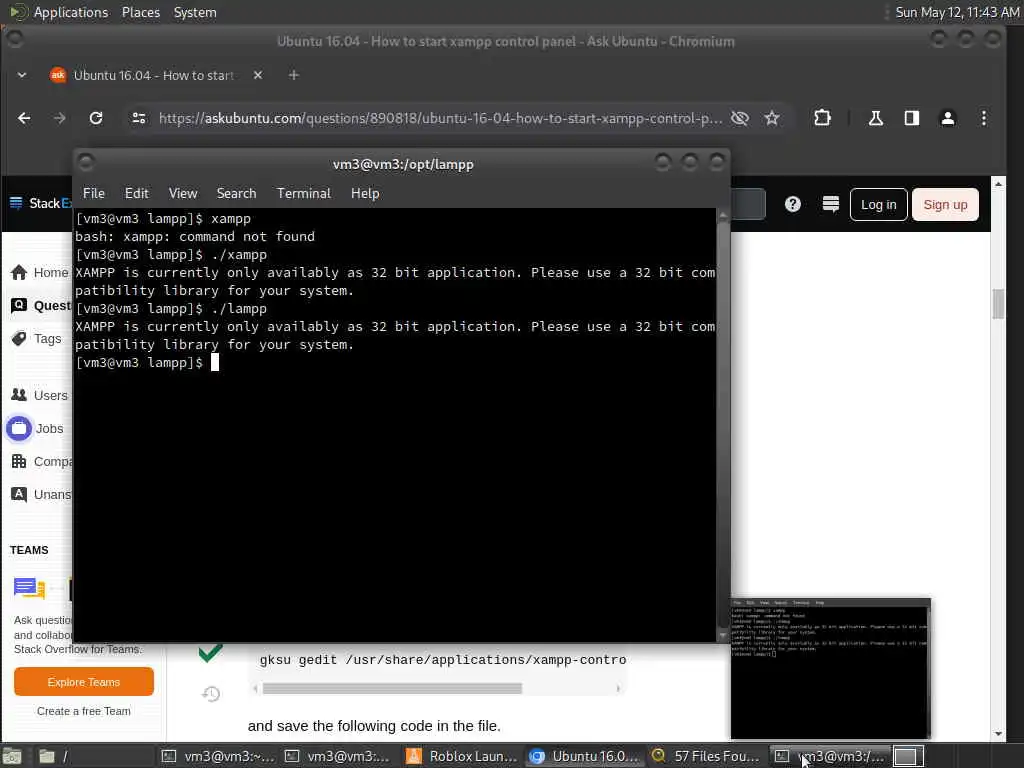The height and width of the screenshot is (768, 1024).
Task: Click Chromium's forward navigation arrow
Action: [59, 118]
